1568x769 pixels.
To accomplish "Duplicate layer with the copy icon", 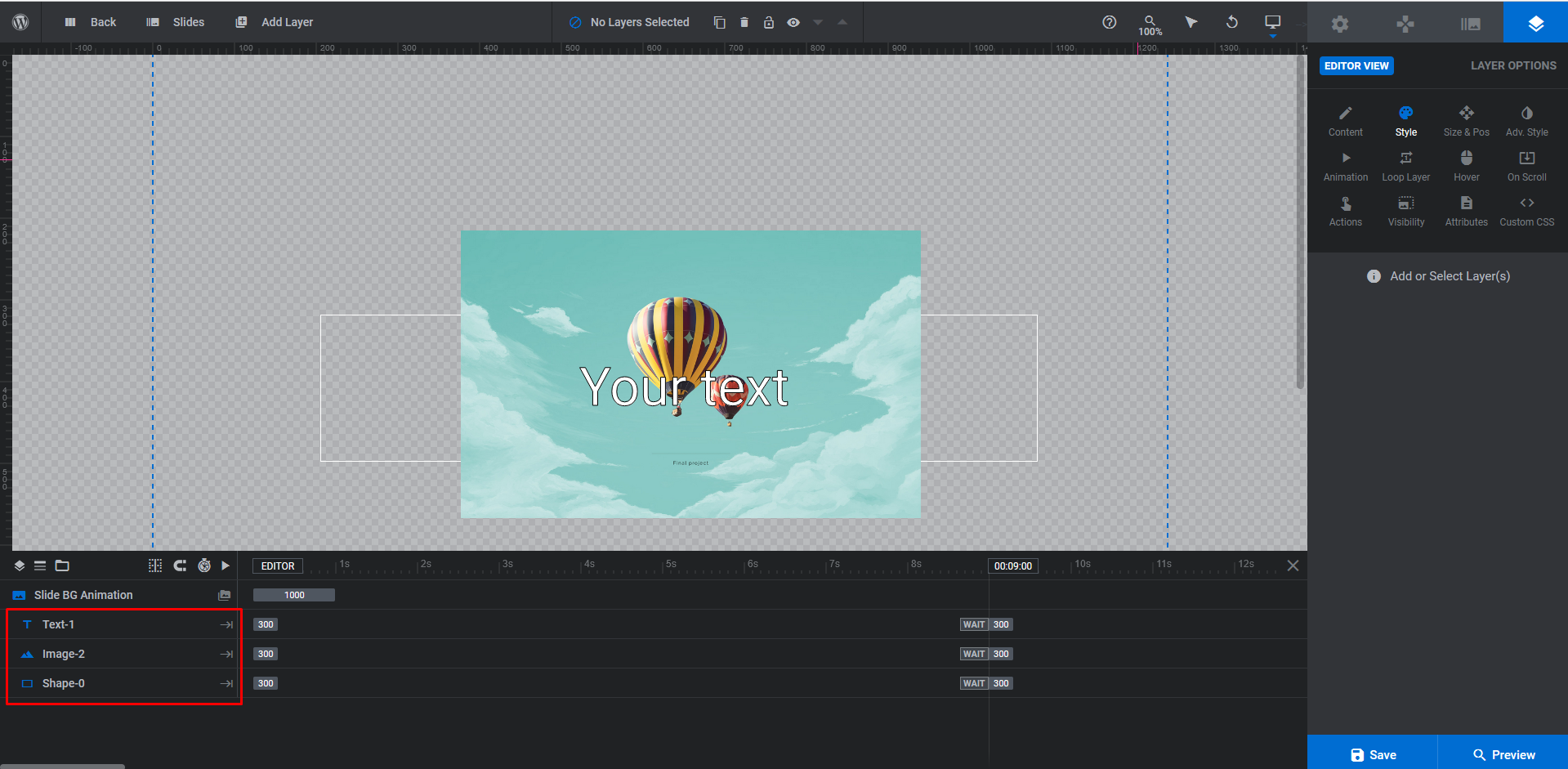I will point(719,22).
